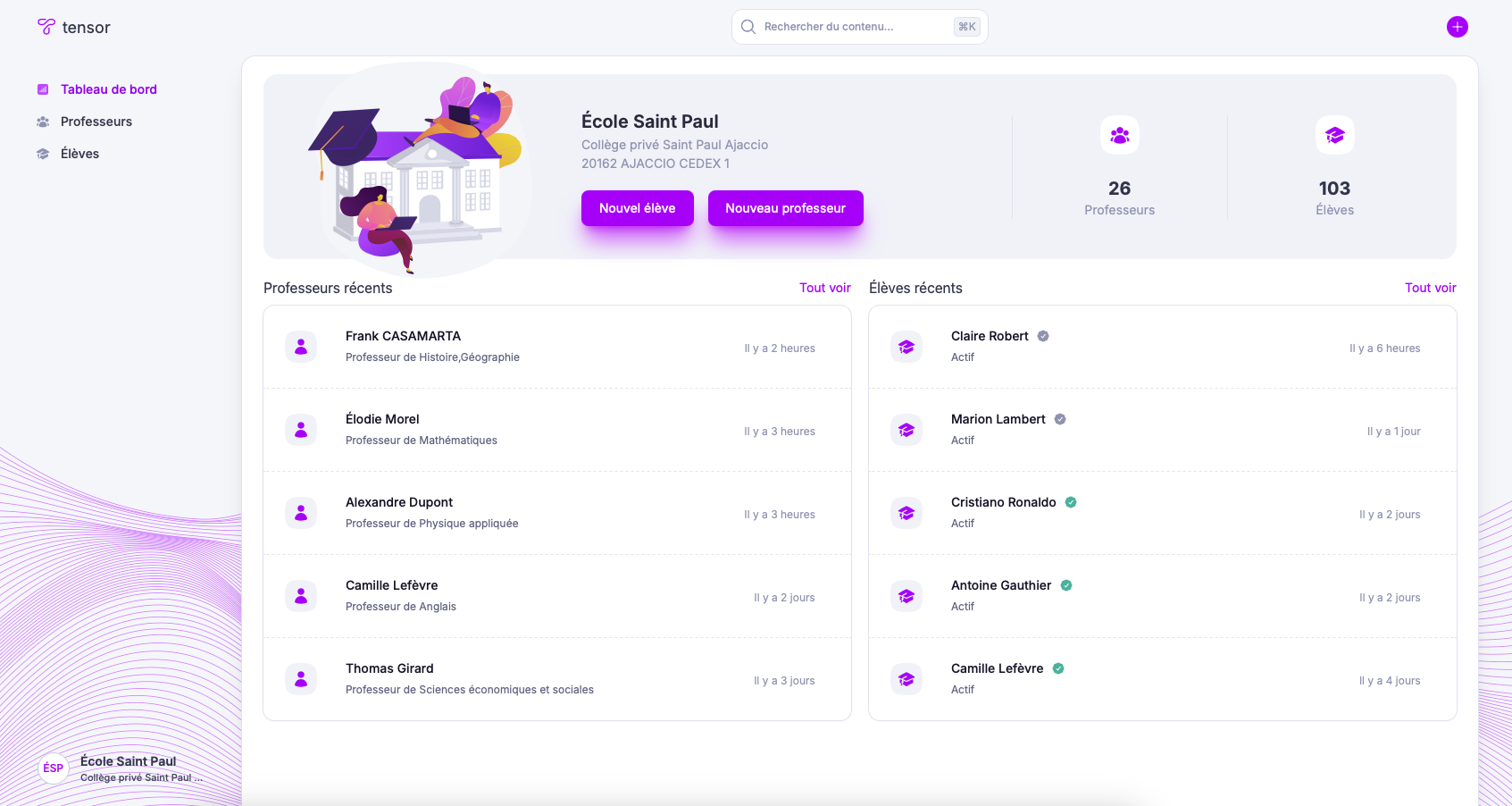Click Frank CASAMARTA's person avatar icon
This screenshot has height=806, width=1512.
click(x=301, y=347)
